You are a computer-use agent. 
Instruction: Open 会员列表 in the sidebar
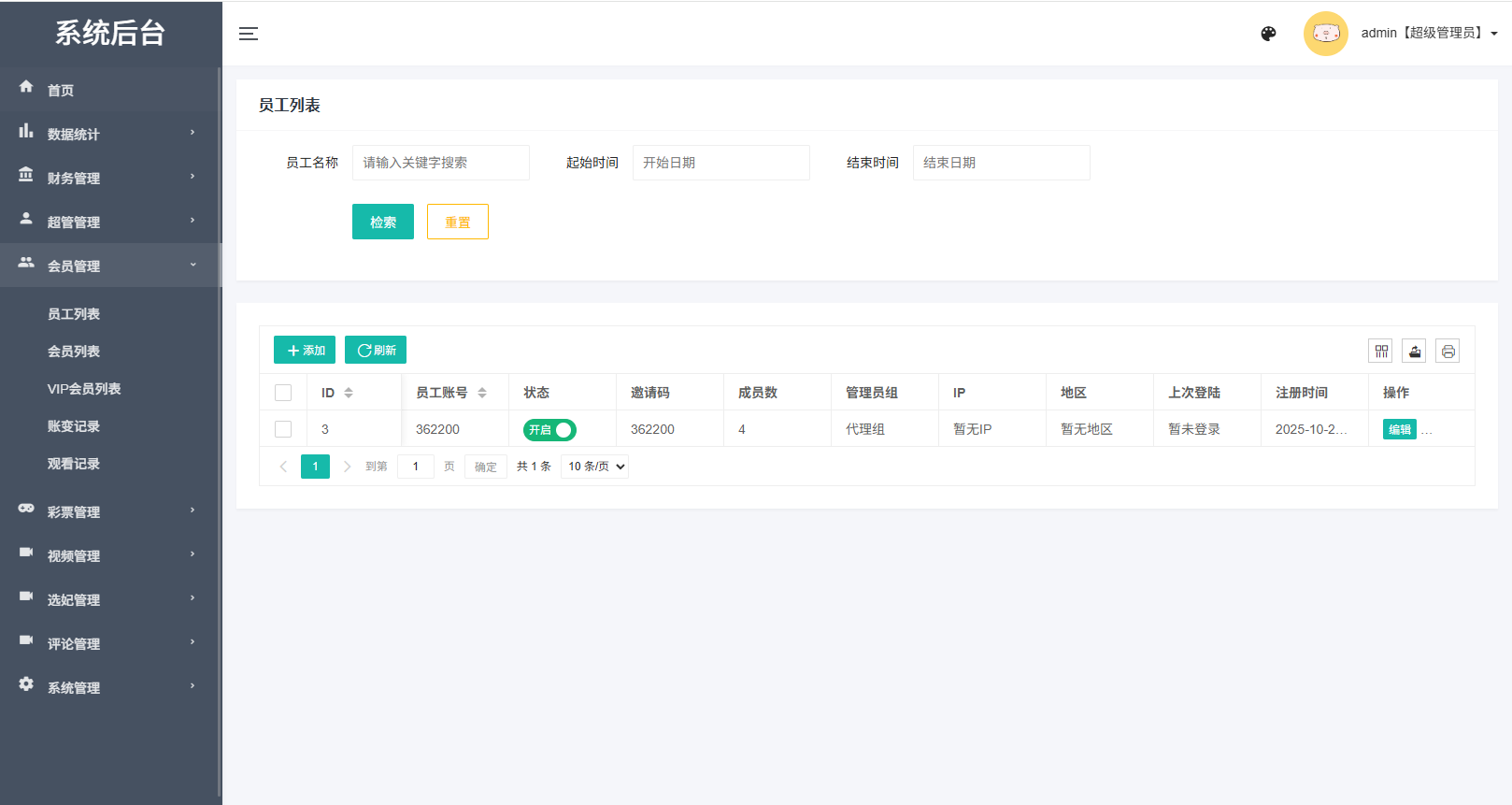pos(74,352)
